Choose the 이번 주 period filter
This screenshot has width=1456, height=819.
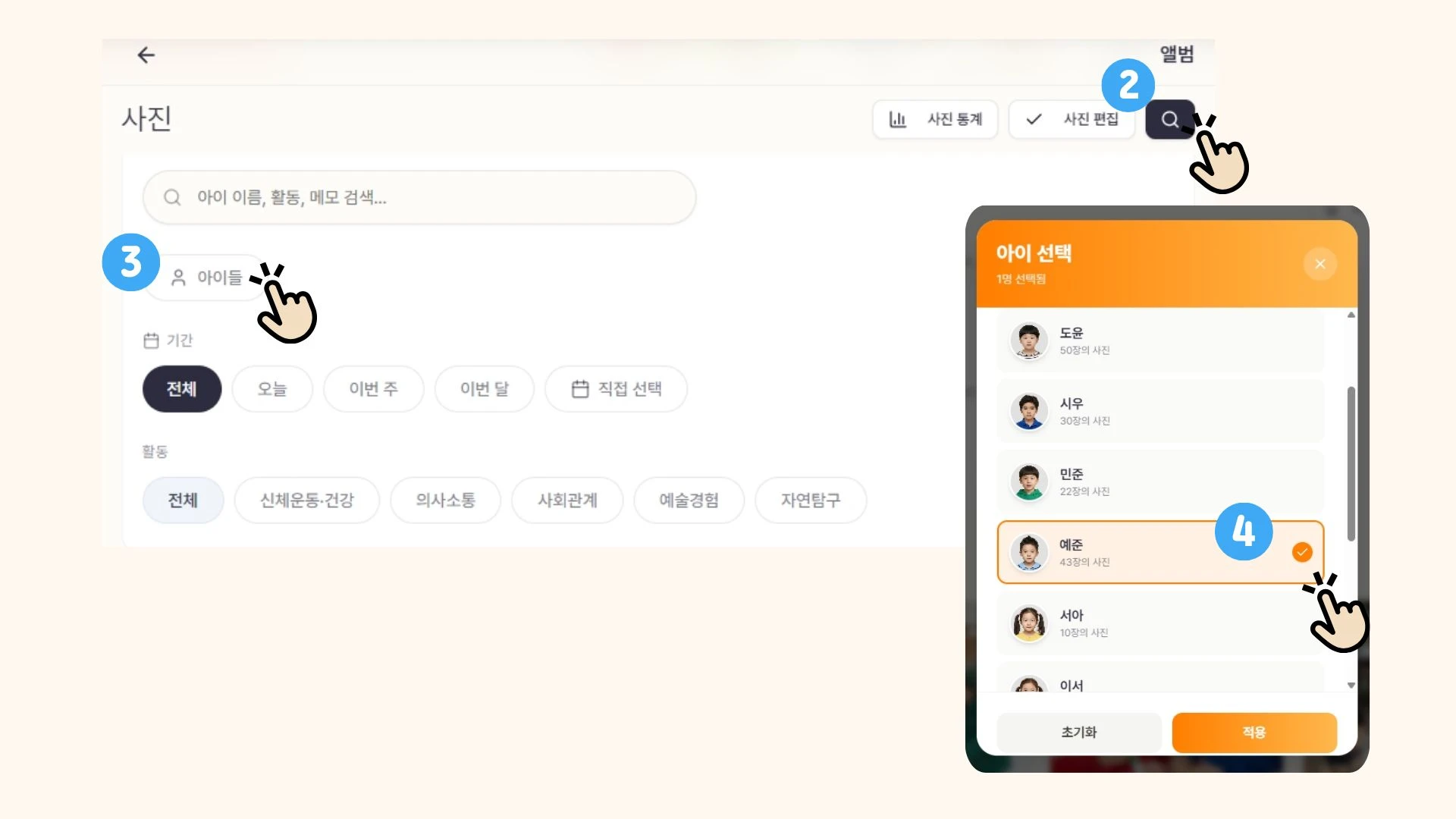point(373,389)
